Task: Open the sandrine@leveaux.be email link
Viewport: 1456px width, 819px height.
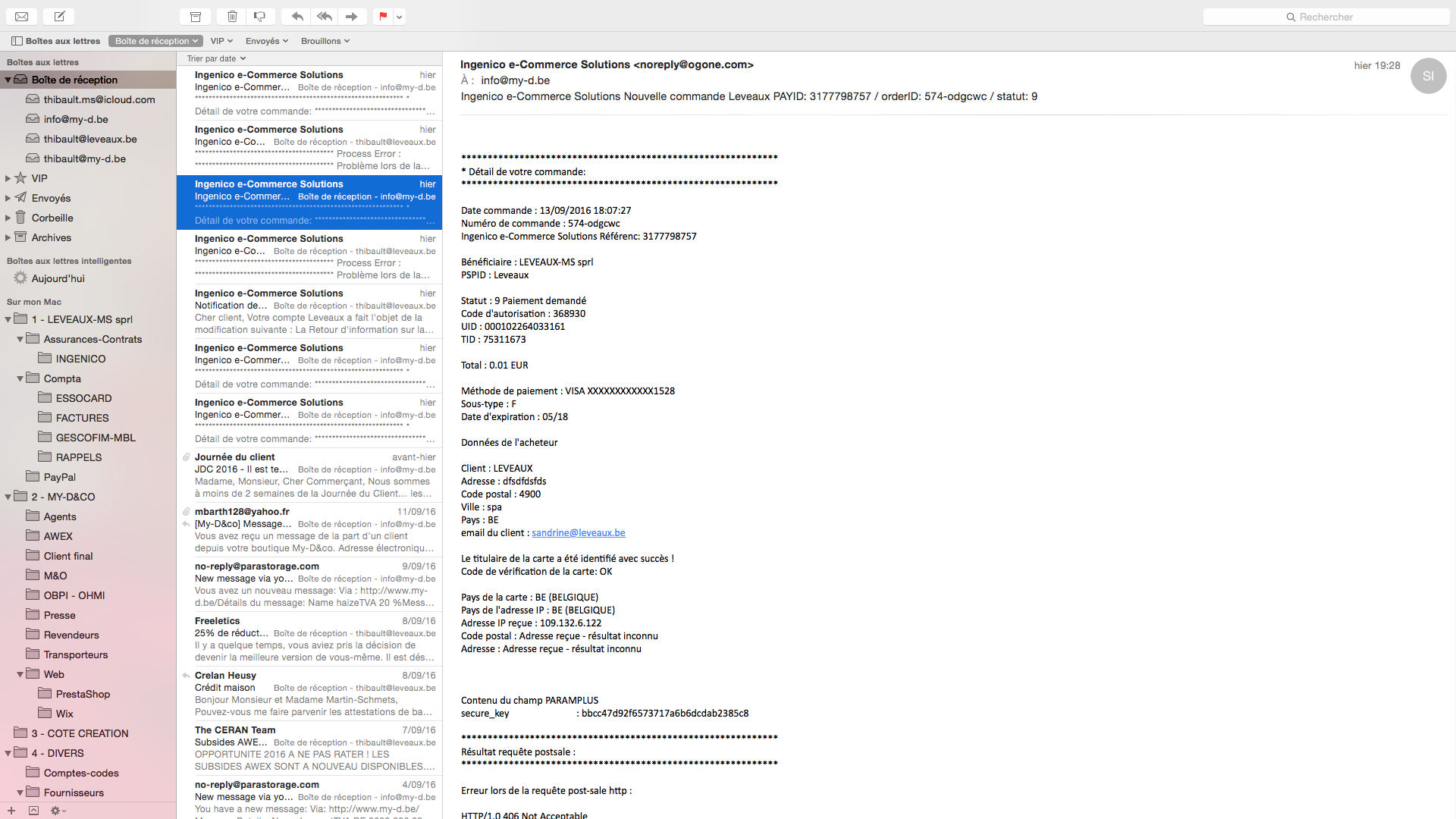Action: tap(578, 533)
